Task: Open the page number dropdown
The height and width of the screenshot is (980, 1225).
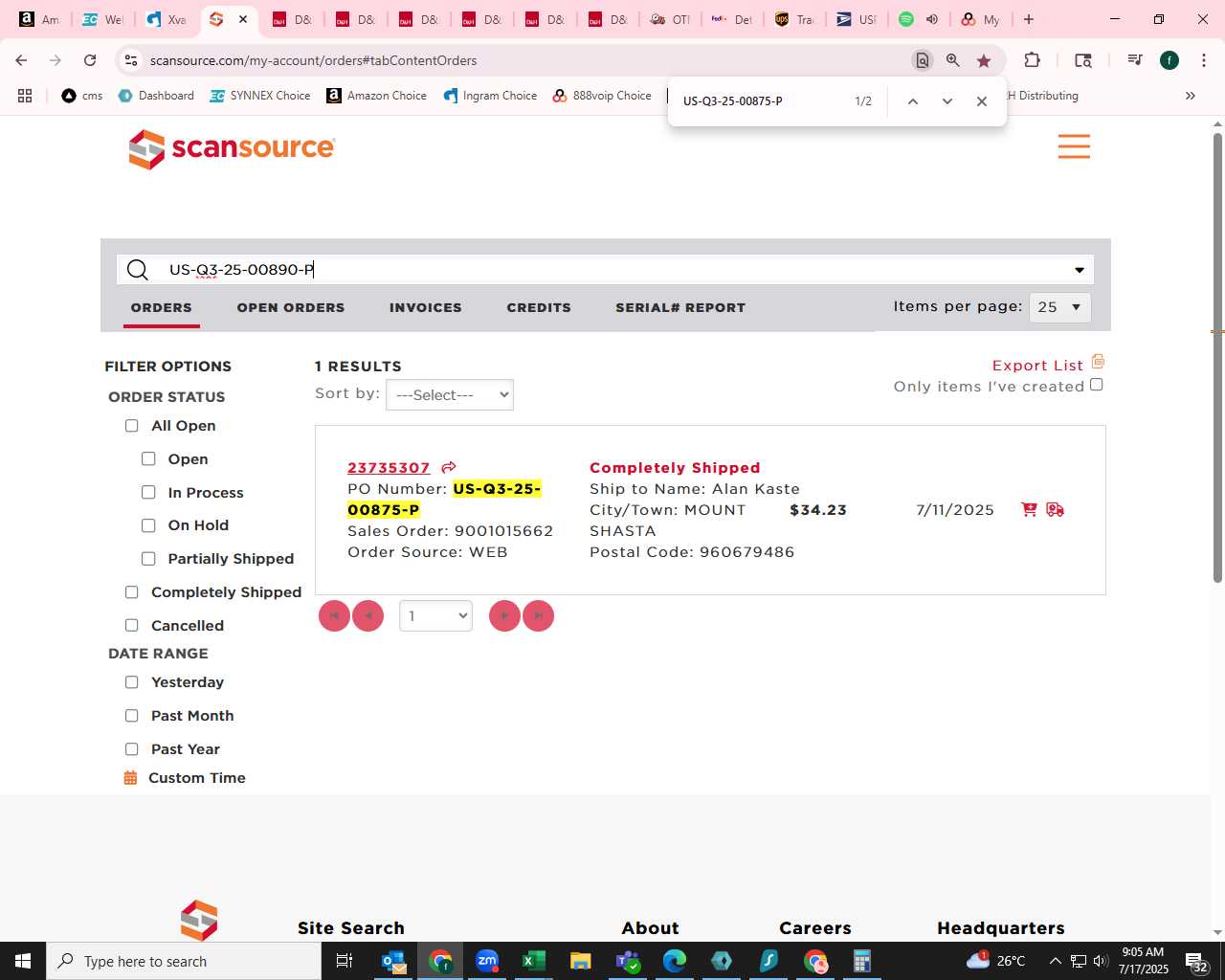Action: (435, 615)
